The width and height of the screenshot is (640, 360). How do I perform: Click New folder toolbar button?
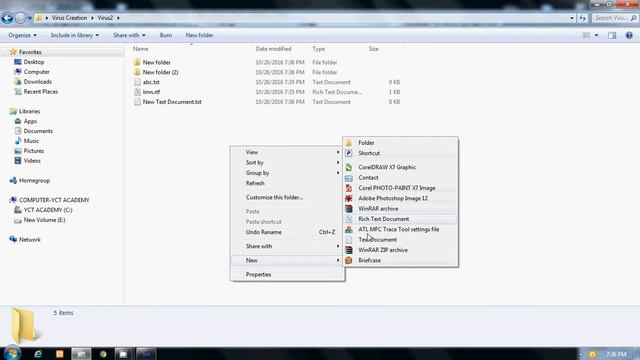[x=199, y=36]
